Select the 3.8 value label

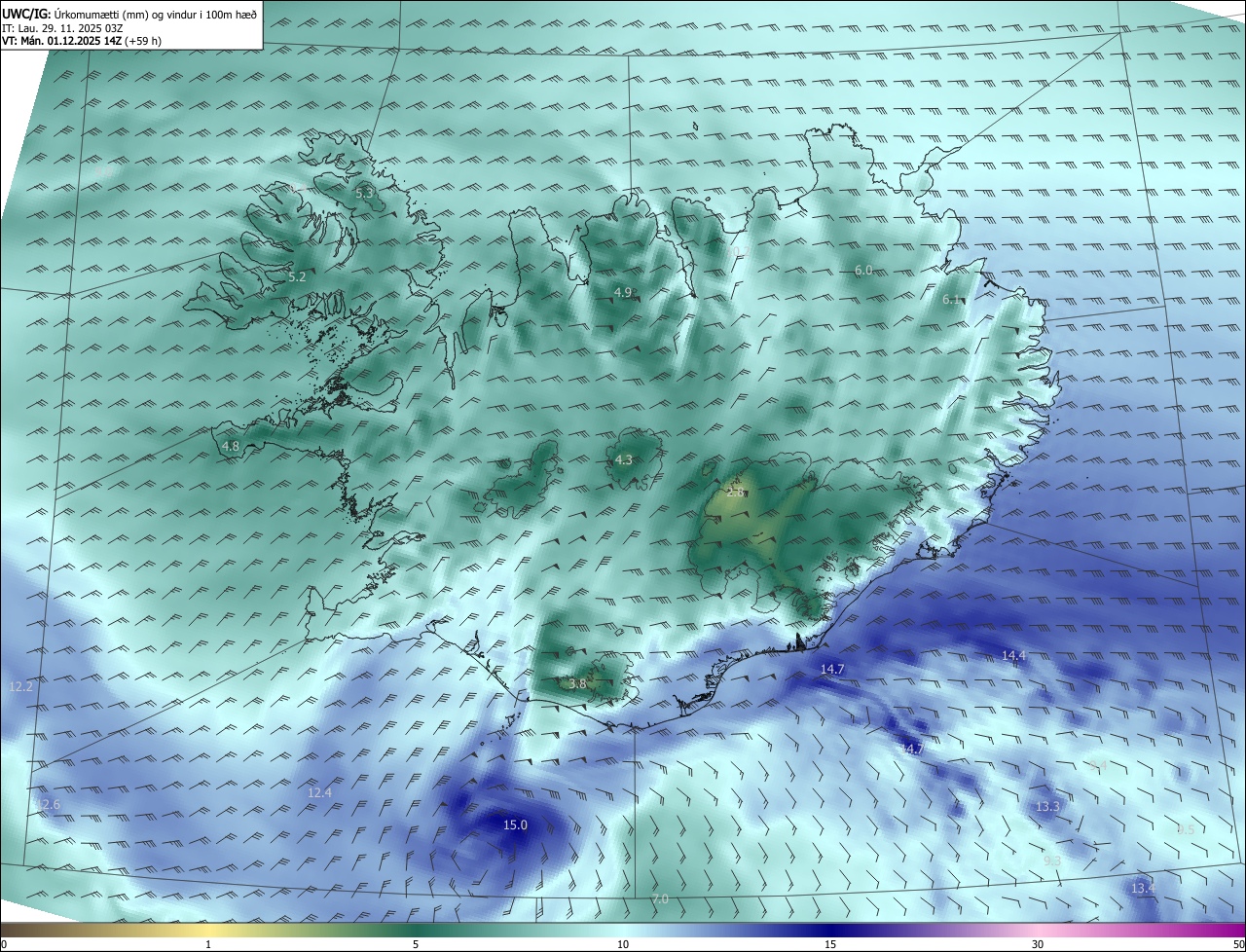[577, 683]
